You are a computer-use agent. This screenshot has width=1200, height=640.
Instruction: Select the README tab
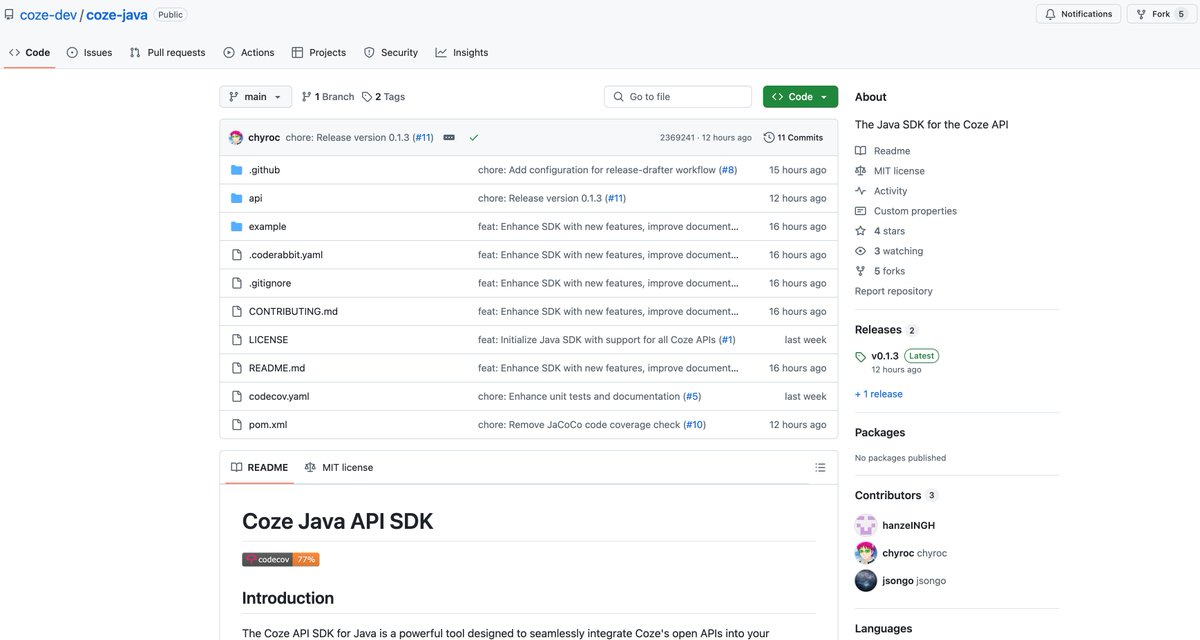point(259,467)
